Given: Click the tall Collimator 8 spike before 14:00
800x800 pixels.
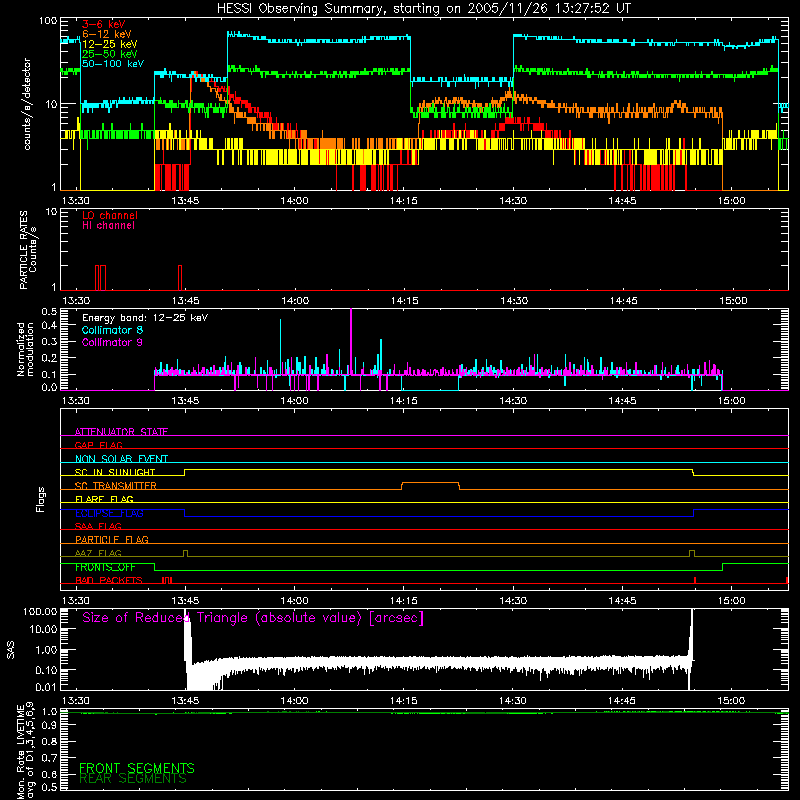Looking at the screenshot, I should coord(280,347).
